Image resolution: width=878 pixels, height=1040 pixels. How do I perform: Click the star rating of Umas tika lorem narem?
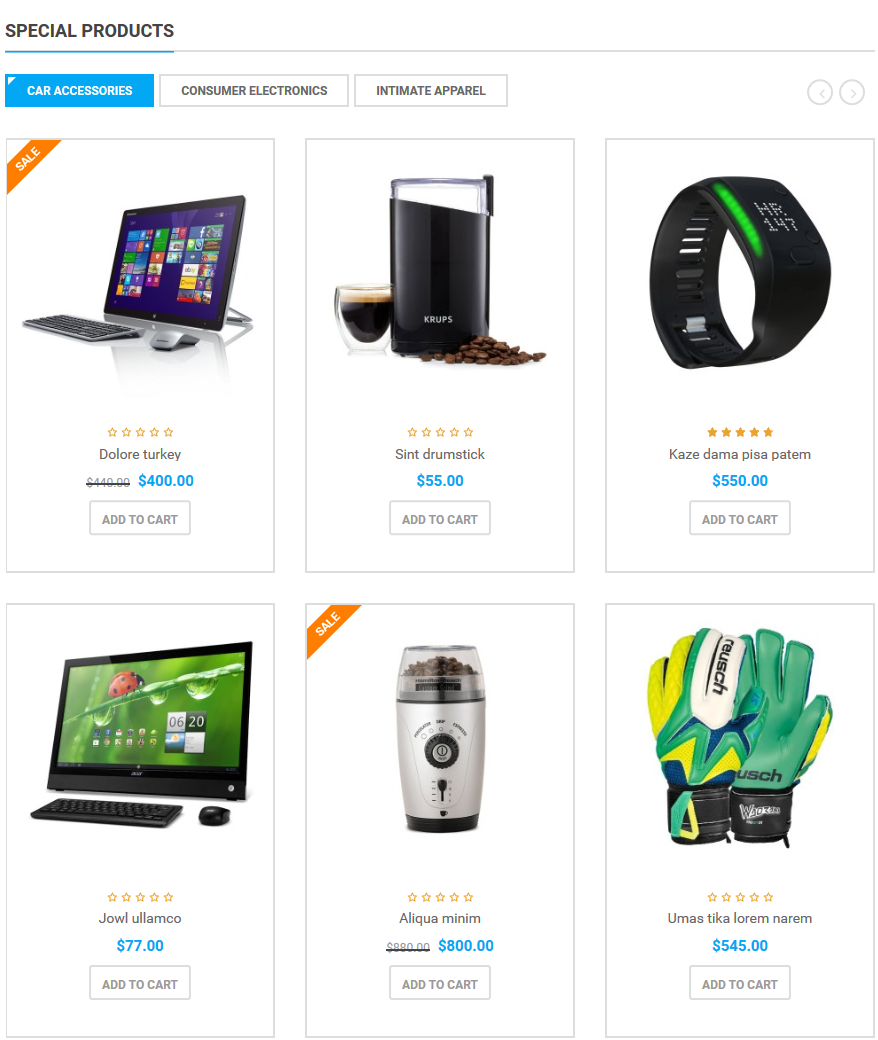point(740,897)
